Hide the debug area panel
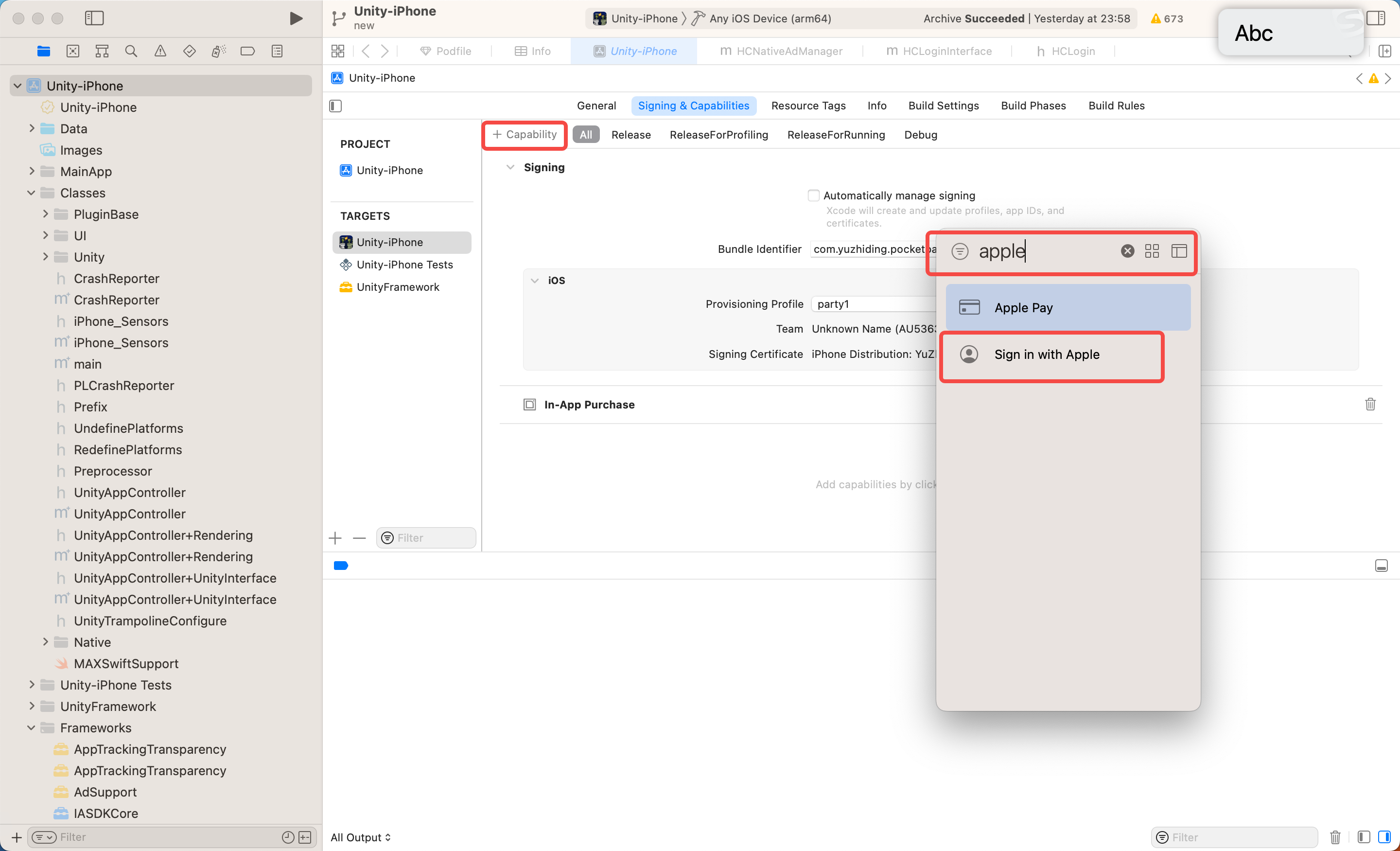This screenshot has height=851, width=1400. [1381, 565]
